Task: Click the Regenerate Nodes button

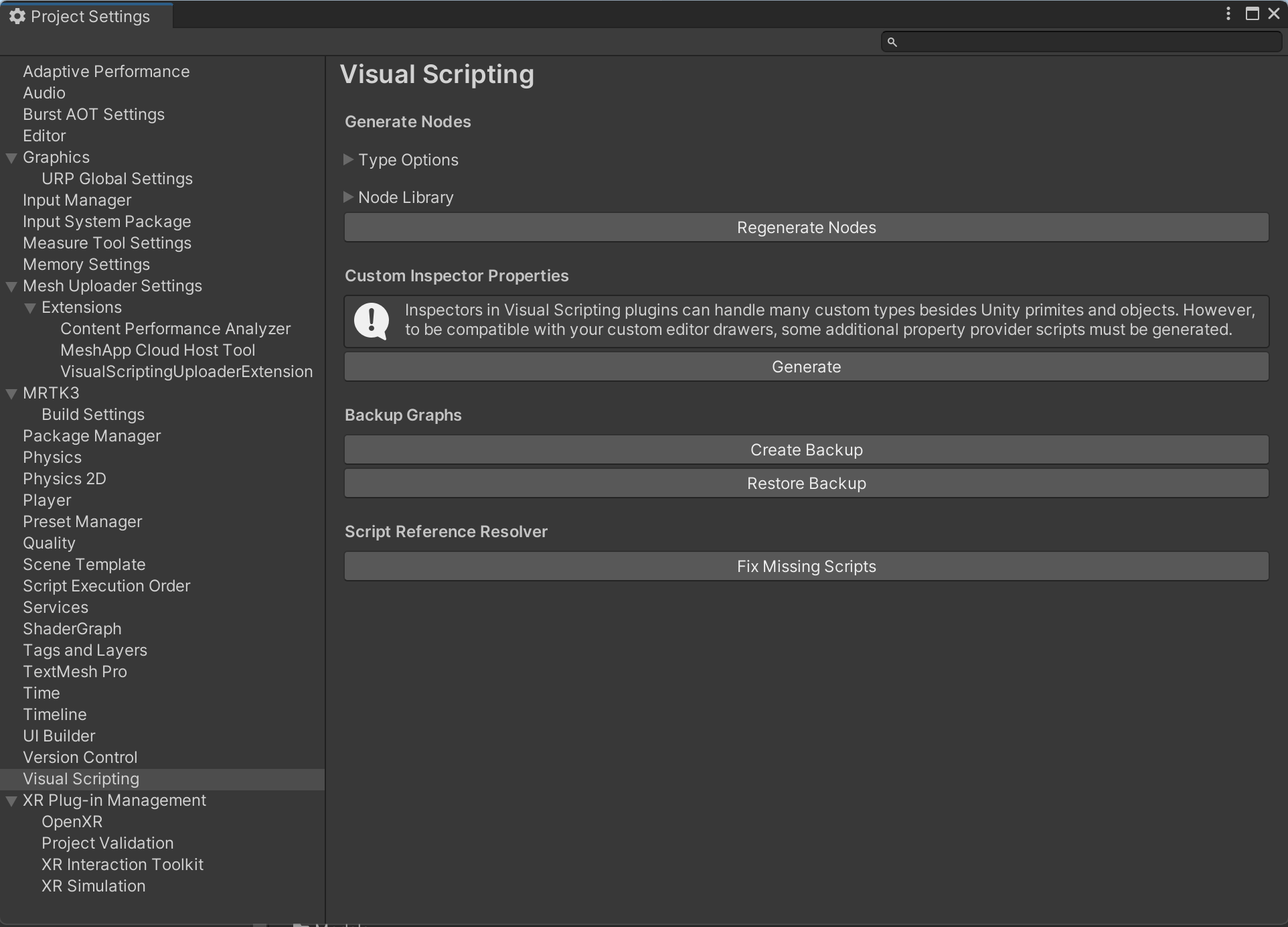Action: [807, 227]
